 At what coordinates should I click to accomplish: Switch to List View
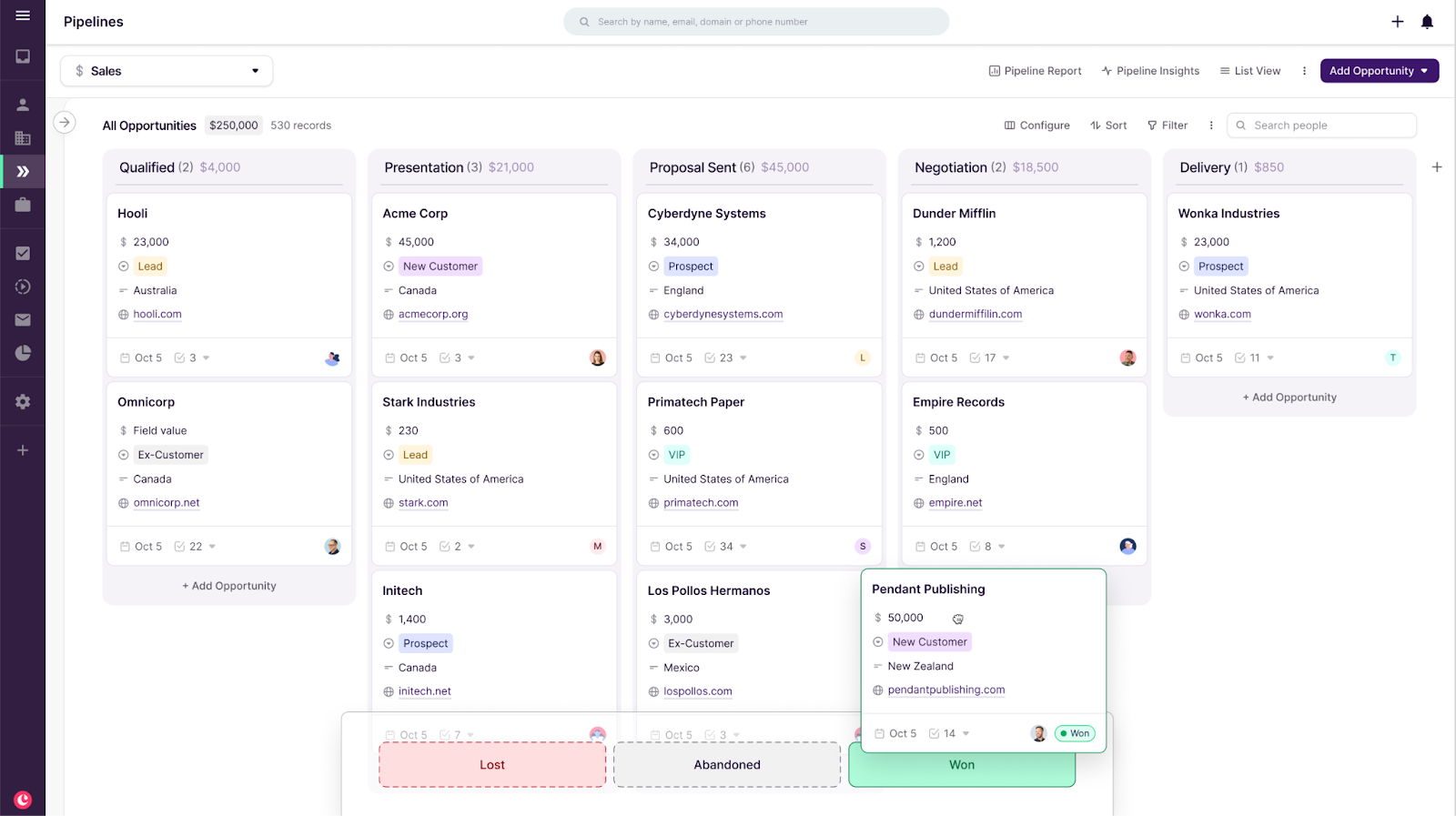coord(1250,71)
